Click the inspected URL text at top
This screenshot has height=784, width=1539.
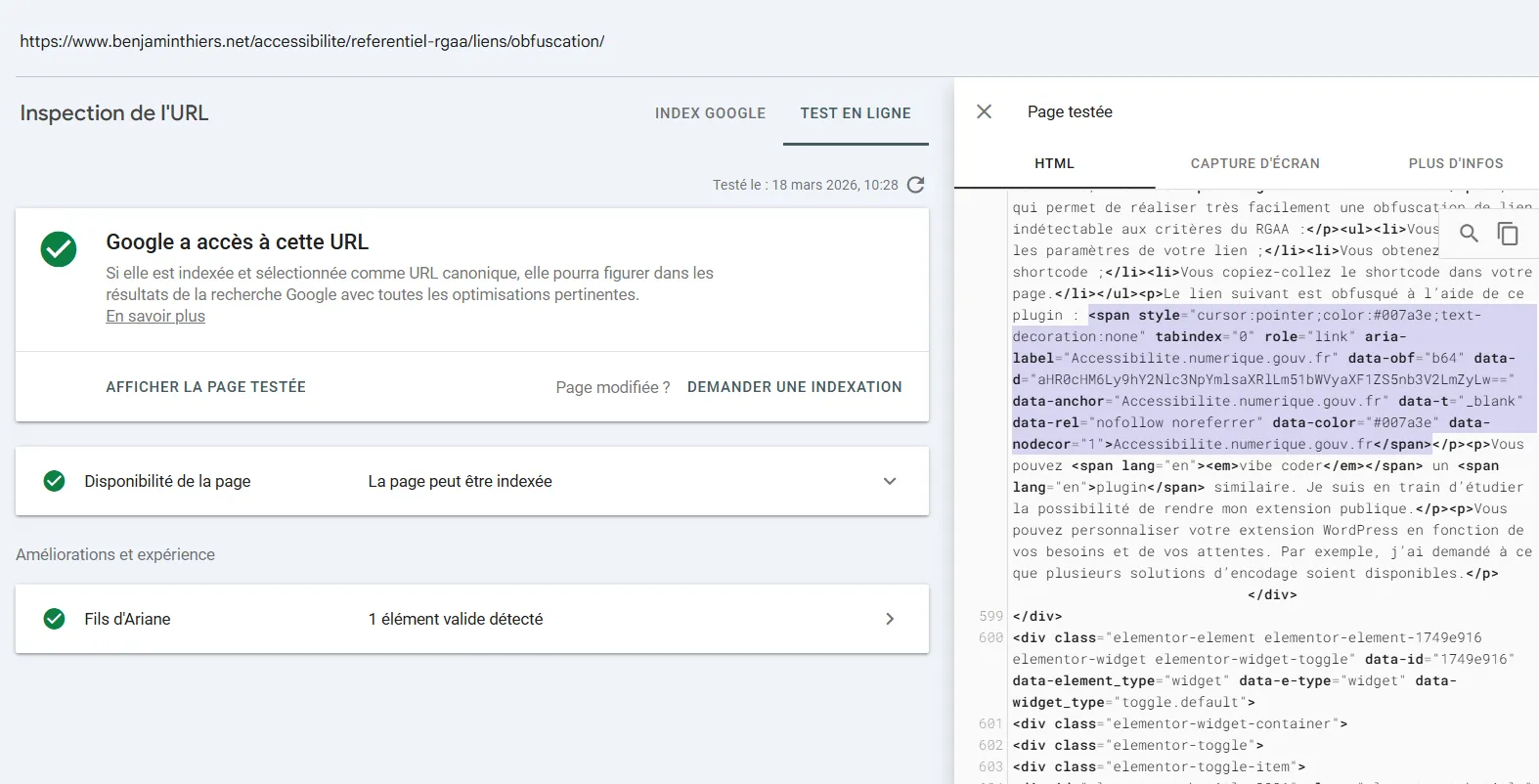[x=312, y=41]
